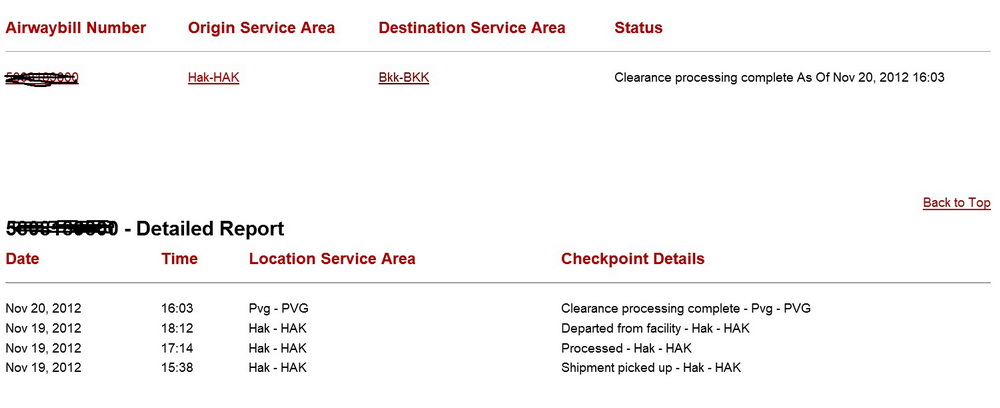The height and width of the screenshot is (408, 1000).
Task: Click the Clearance processing complete status text
Action: tap(779, 78)
